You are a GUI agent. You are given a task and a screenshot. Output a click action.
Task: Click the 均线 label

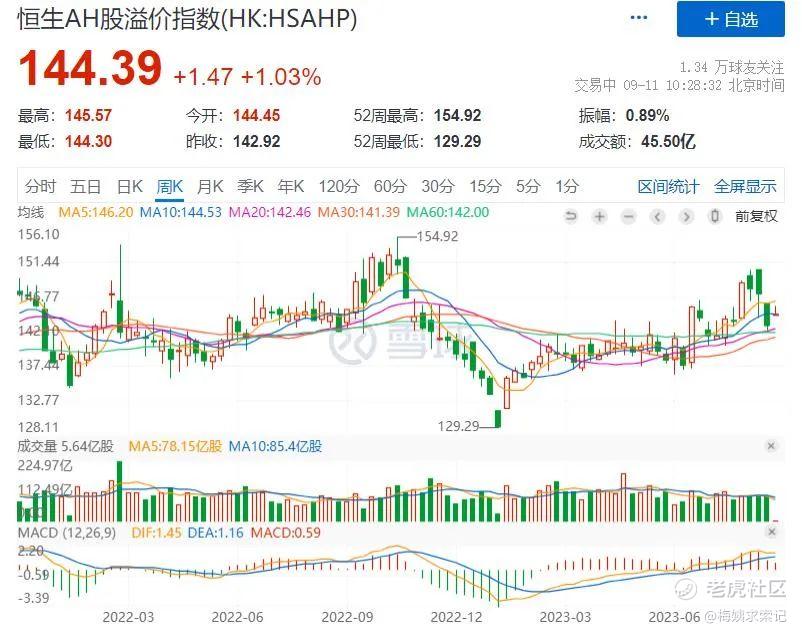tap(31, 212)
